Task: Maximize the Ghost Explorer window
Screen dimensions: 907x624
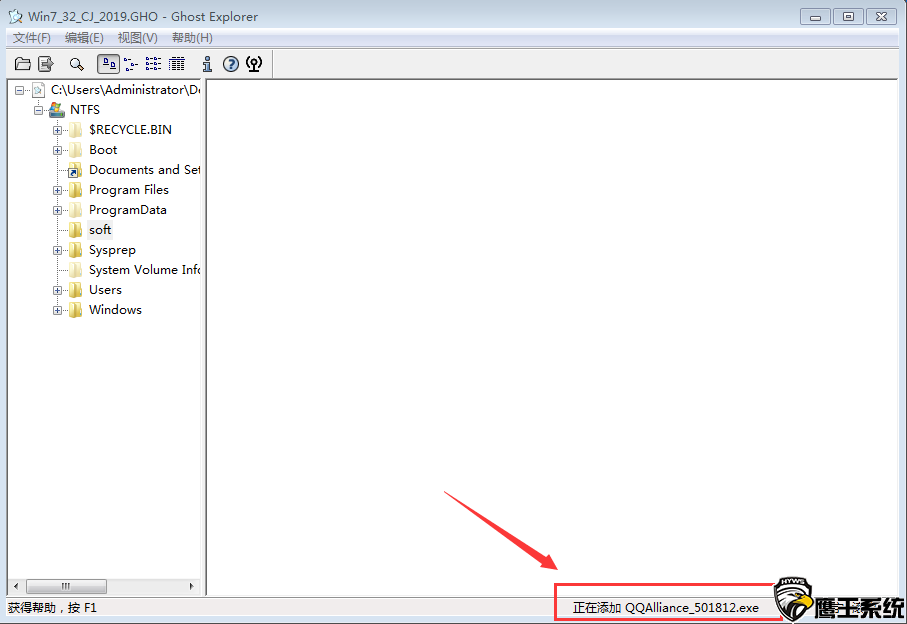Action: tap(849, 17)
